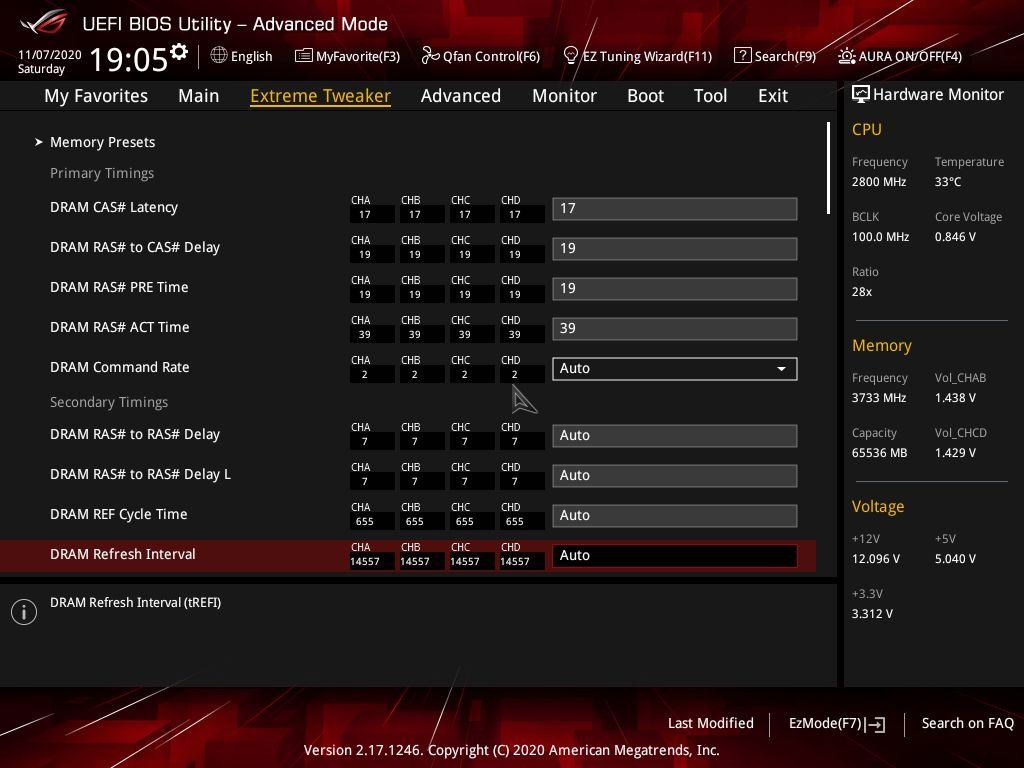
Task: Open the DRAM Command Rate dropdown
Action: point(675,368)
